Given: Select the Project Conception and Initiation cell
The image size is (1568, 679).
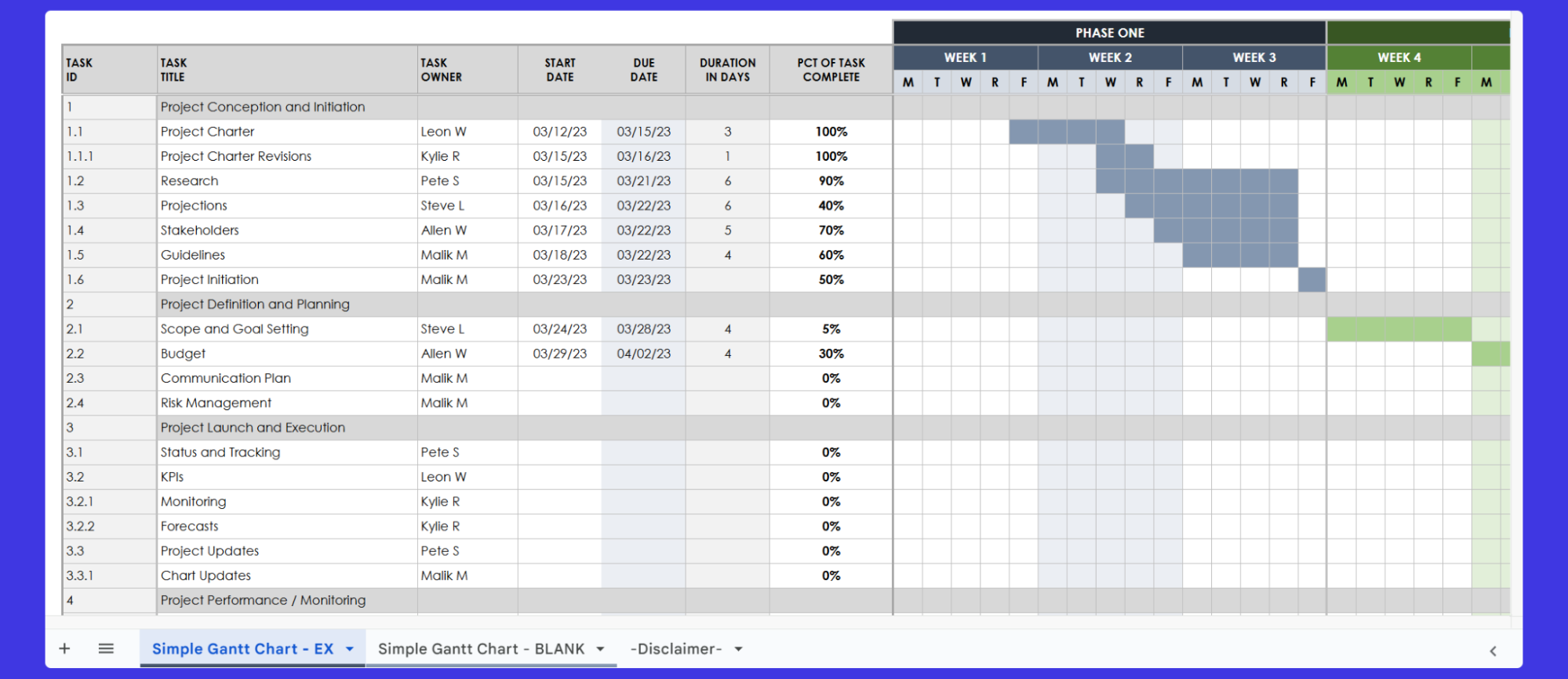Looking at the screenshot, I should point(287,107).
